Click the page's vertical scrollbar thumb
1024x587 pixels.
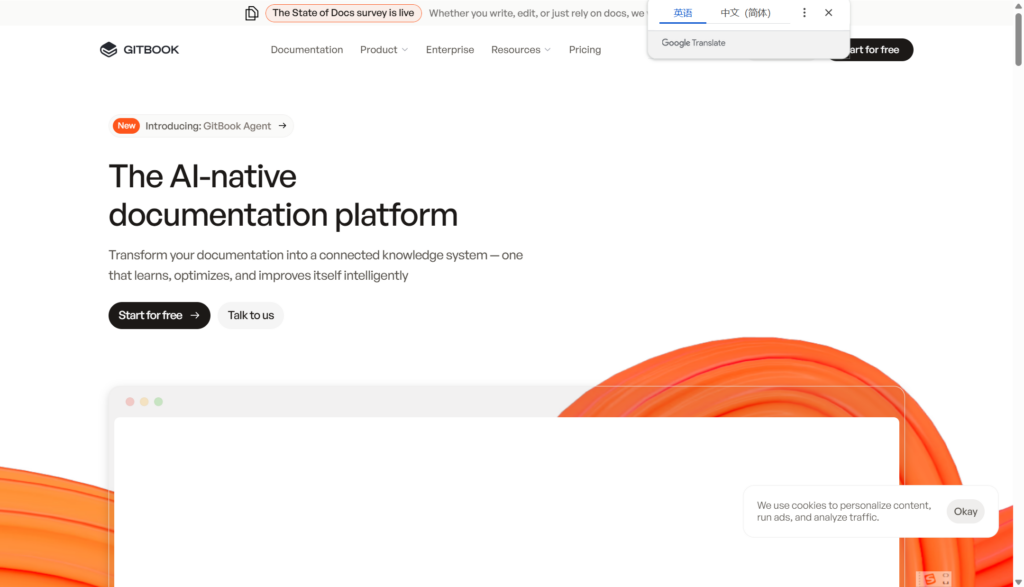[x=1017, y=40]
